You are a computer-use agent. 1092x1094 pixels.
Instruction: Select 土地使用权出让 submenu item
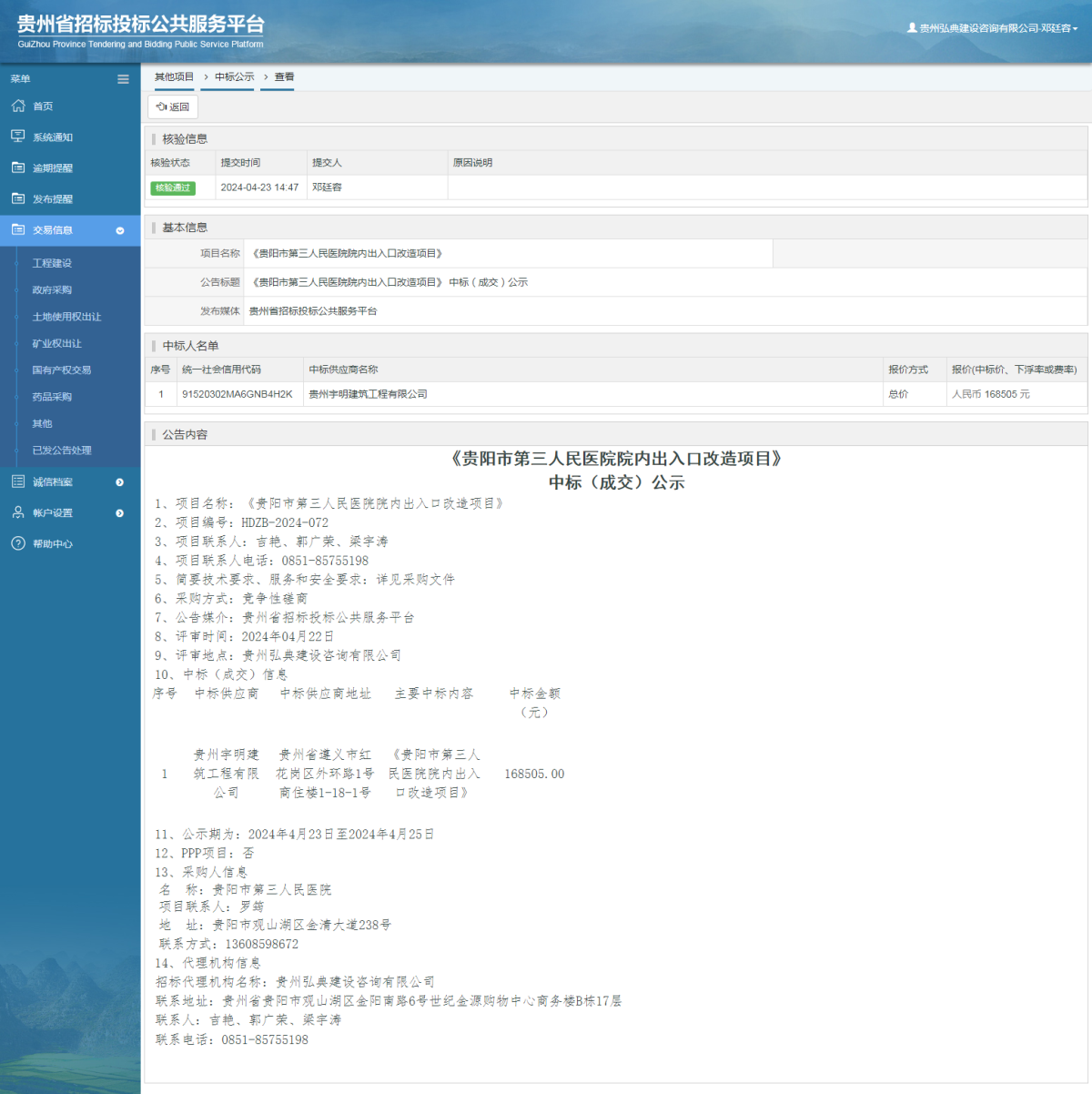pyautogui.click(x=66, y=317)
